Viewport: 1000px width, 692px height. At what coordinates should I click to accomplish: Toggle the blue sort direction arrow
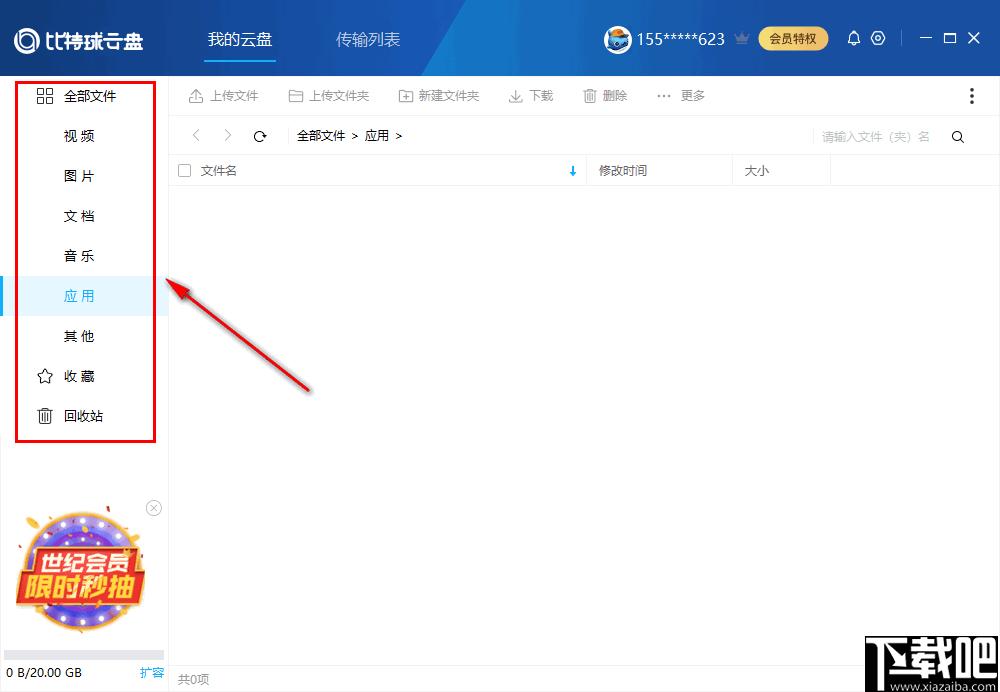coord(573,171)
